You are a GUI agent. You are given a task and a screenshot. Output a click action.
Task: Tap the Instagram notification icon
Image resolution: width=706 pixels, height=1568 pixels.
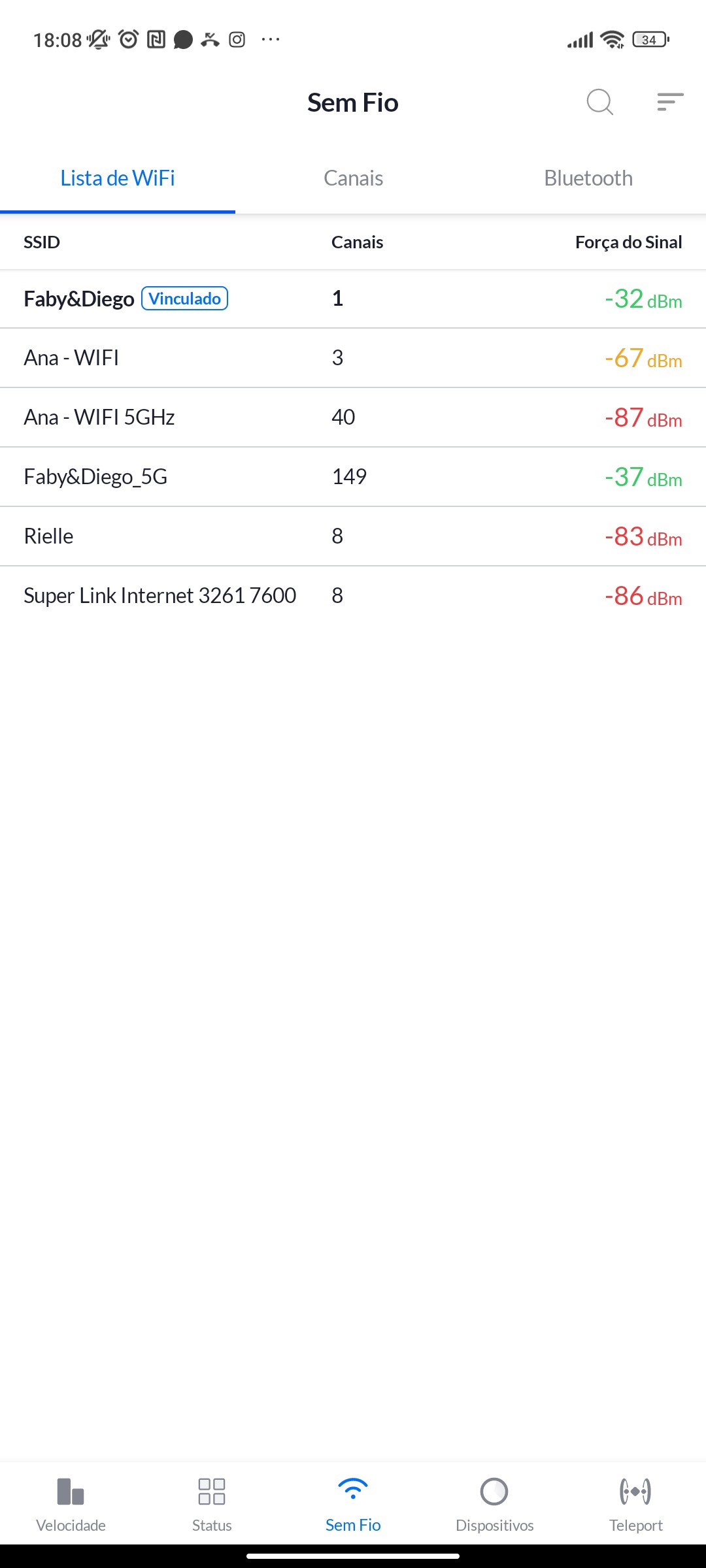coord(237,40)
